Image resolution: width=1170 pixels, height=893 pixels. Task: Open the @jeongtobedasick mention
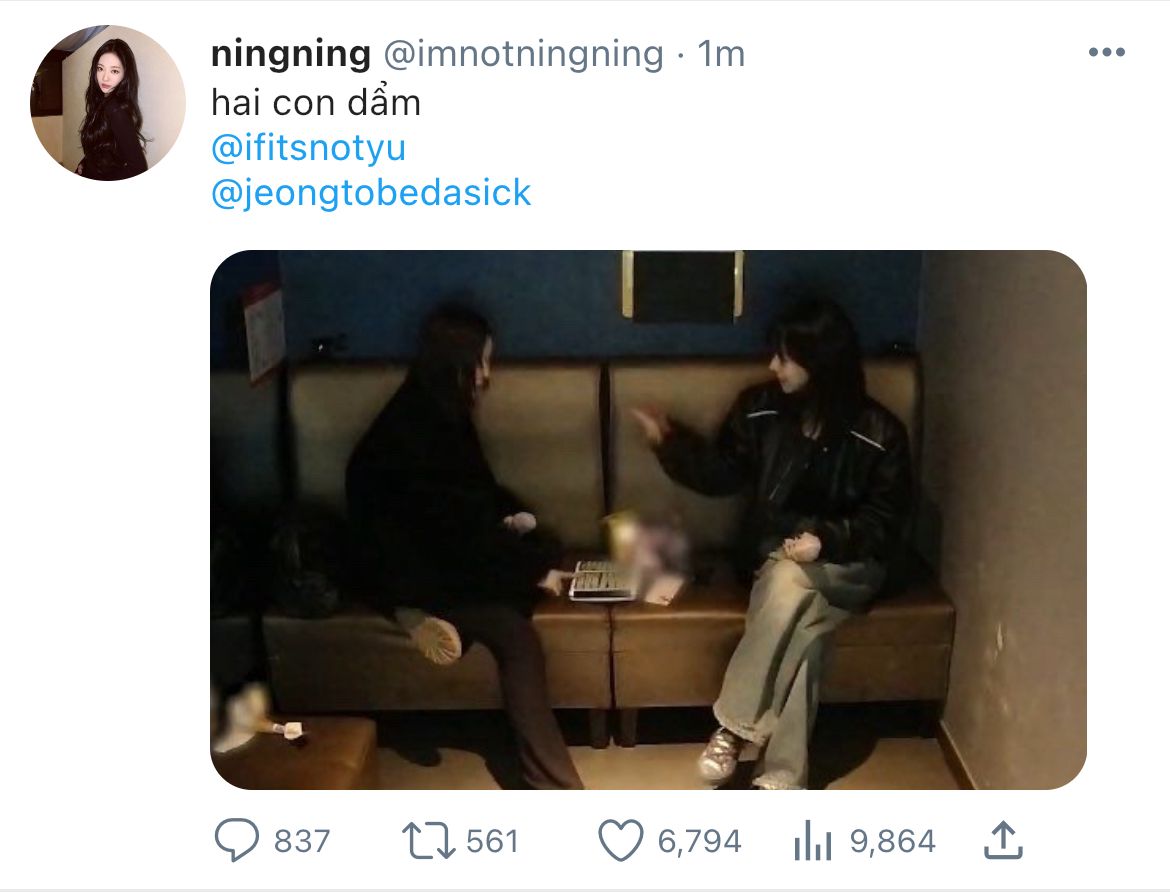371,192
